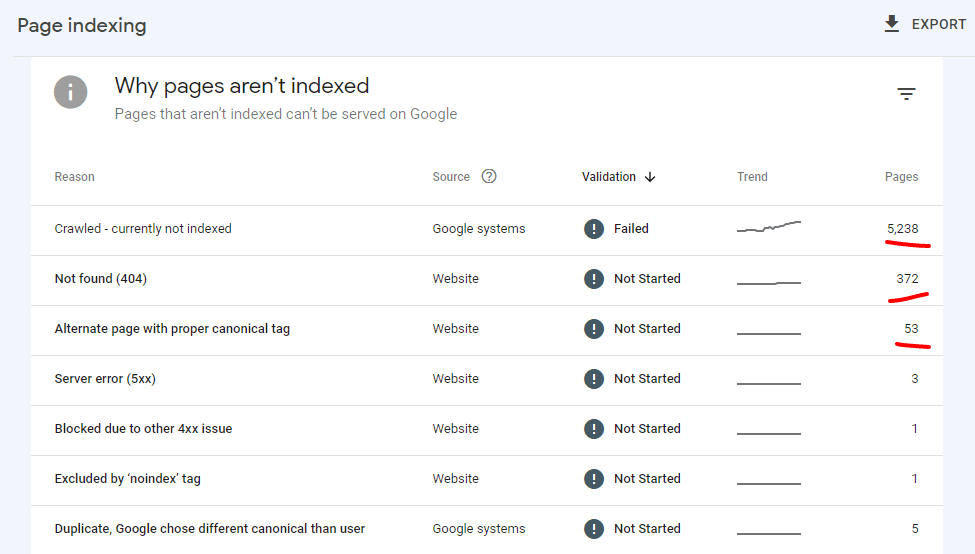Viewport: 975px width, 554px height.
Task: Open Duplicate, Google chose different canonical row
Action: (210, 529)
